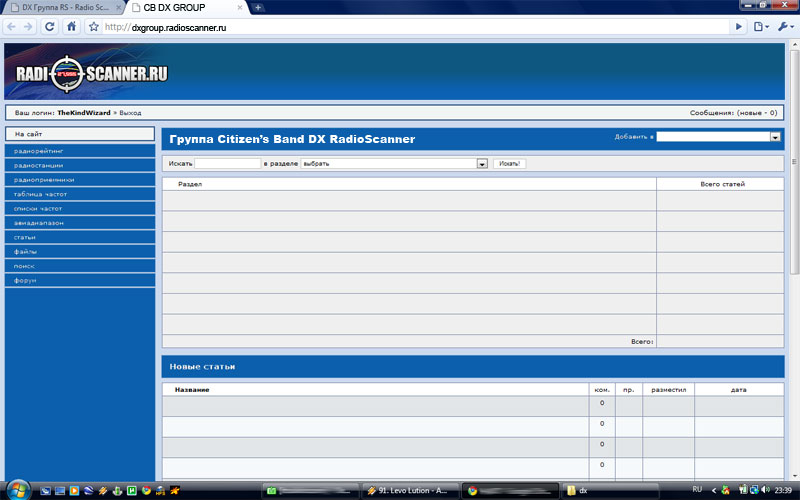Viewport: 800px width, 500px height.
Task: Go to the browser home icon
Action: coord(71,27)
